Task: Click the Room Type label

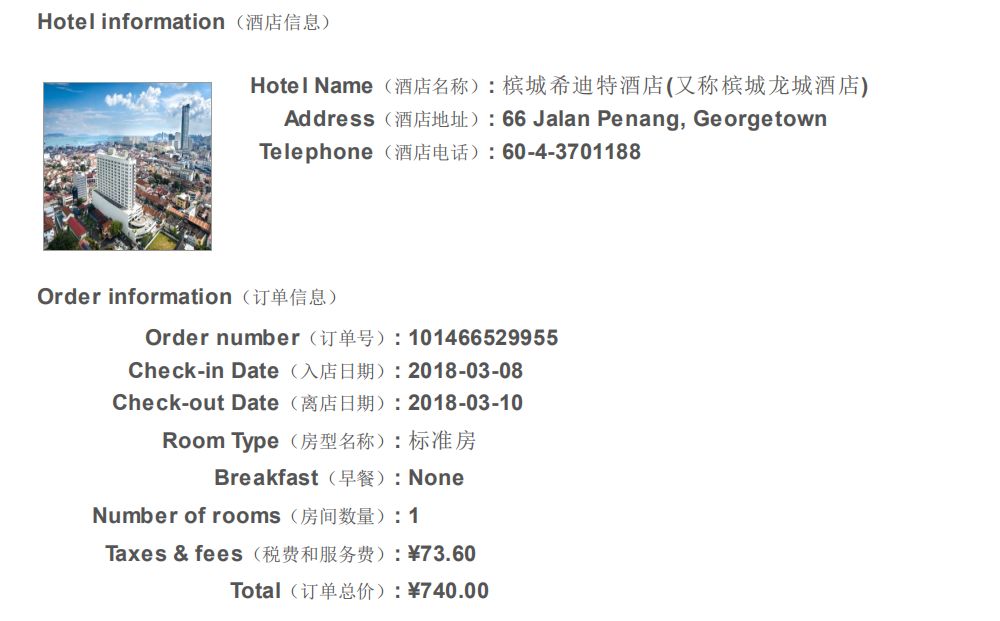Action: [x=220, y=441]
